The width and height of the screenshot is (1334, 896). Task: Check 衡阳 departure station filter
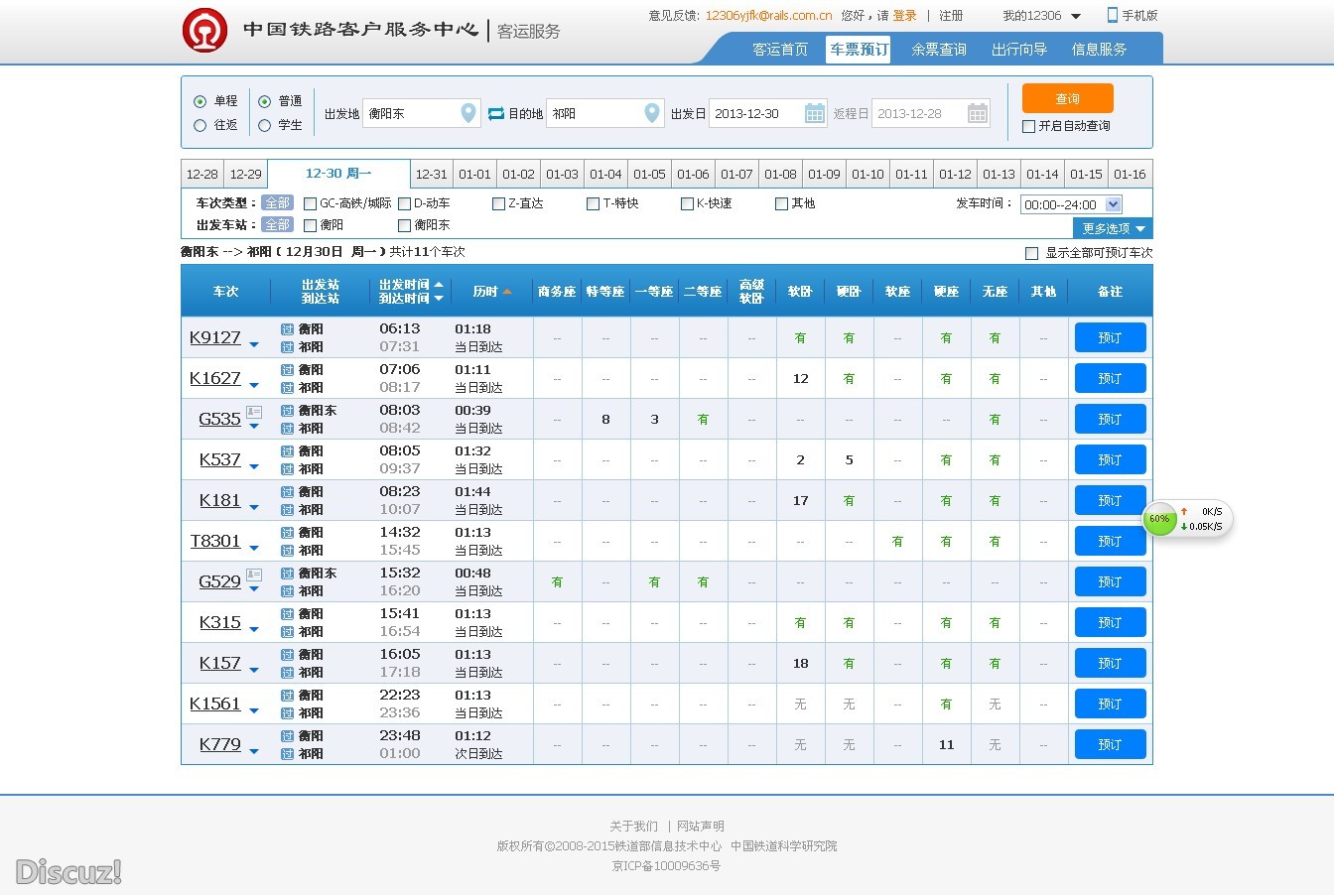pos(310,225)
